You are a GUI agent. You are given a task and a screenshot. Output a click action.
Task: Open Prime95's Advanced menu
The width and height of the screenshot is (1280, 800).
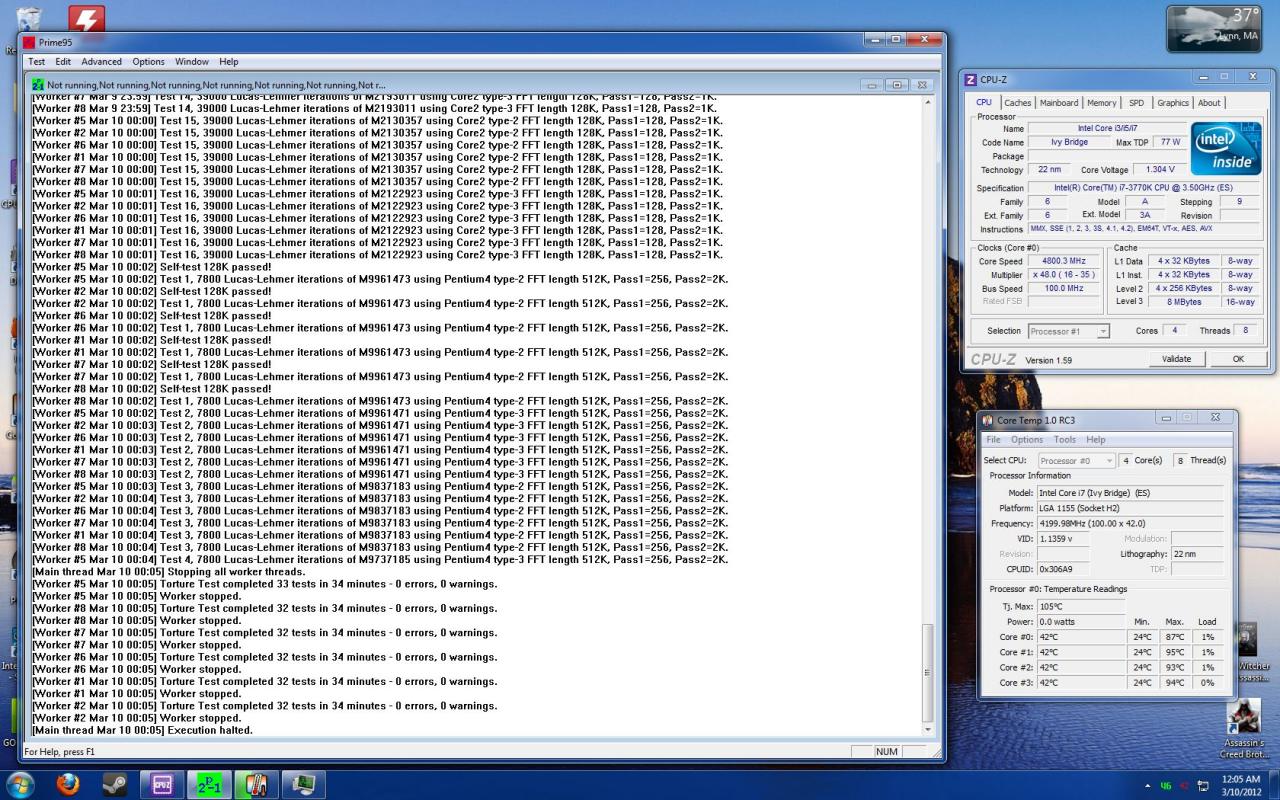[x=102, y=62]
